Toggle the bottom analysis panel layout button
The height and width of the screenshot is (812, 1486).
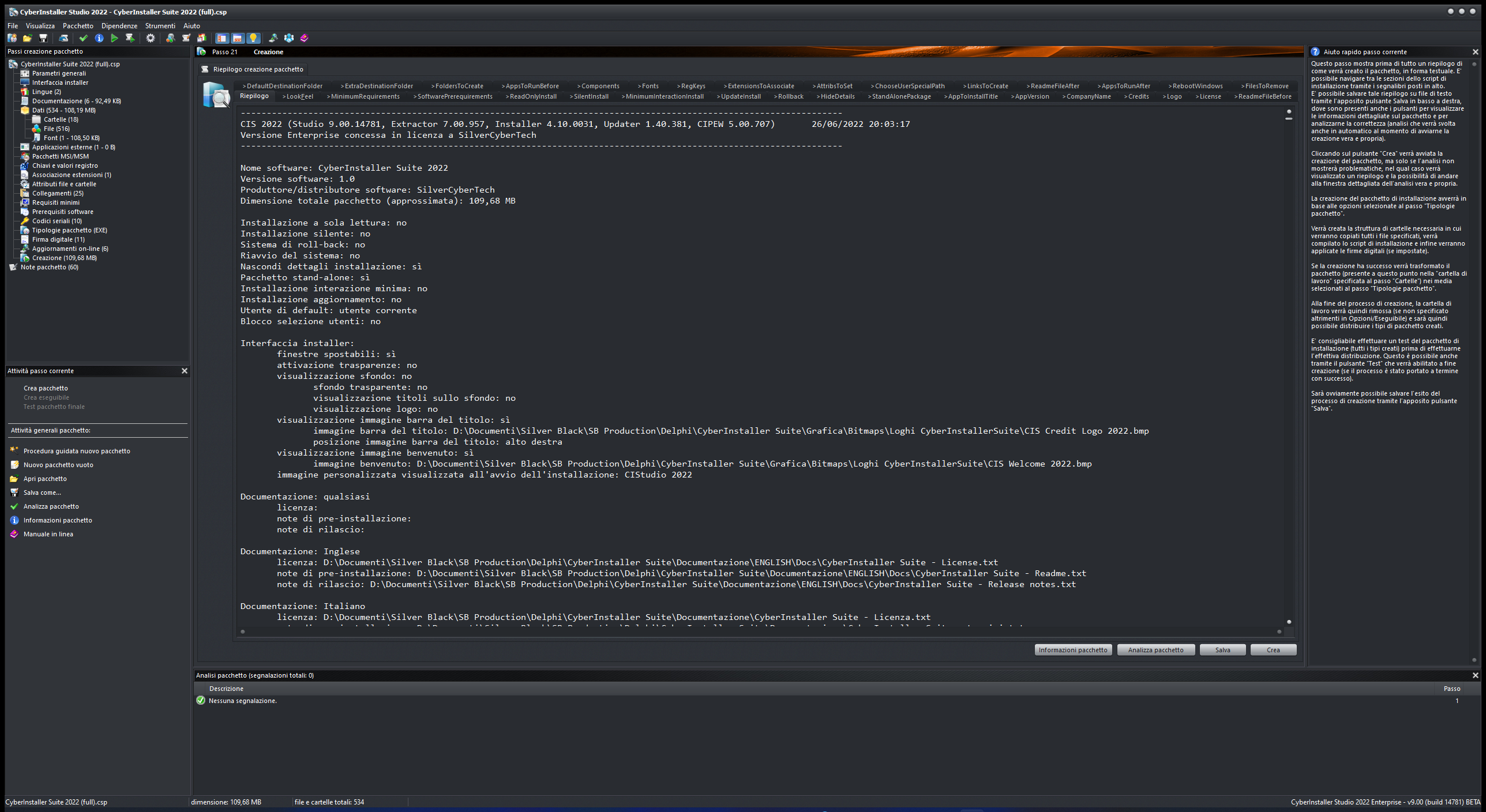coord(237,38)
